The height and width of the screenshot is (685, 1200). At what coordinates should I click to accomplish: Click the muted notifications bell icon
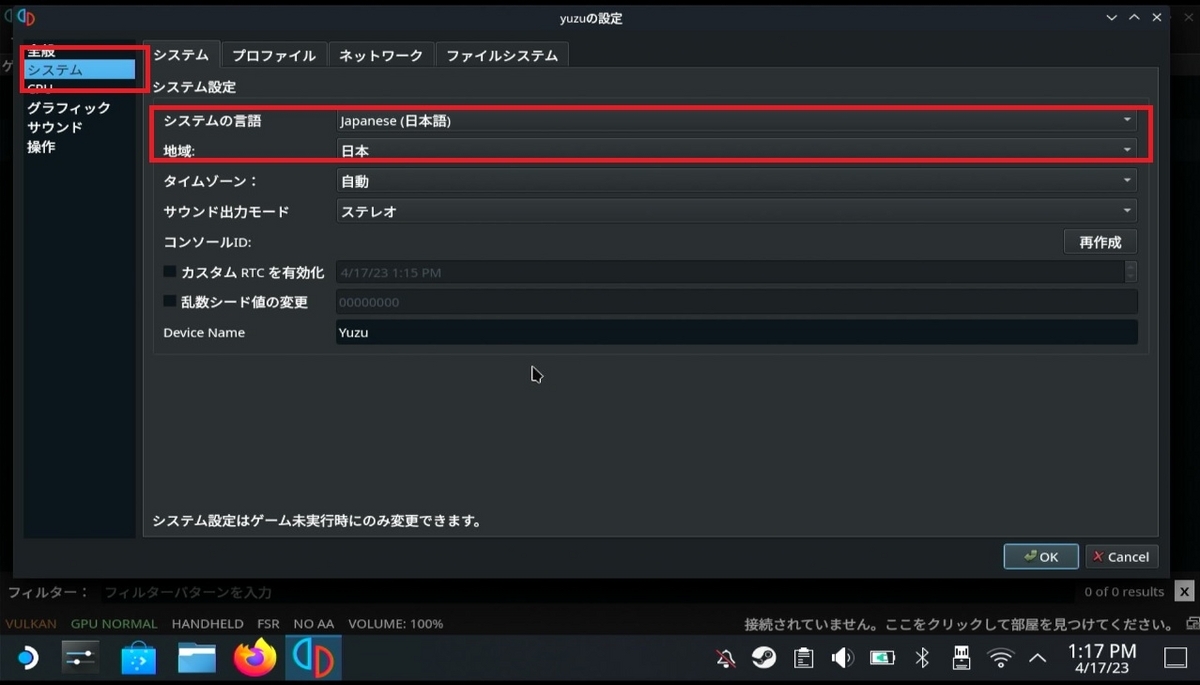tap(727, 658)
